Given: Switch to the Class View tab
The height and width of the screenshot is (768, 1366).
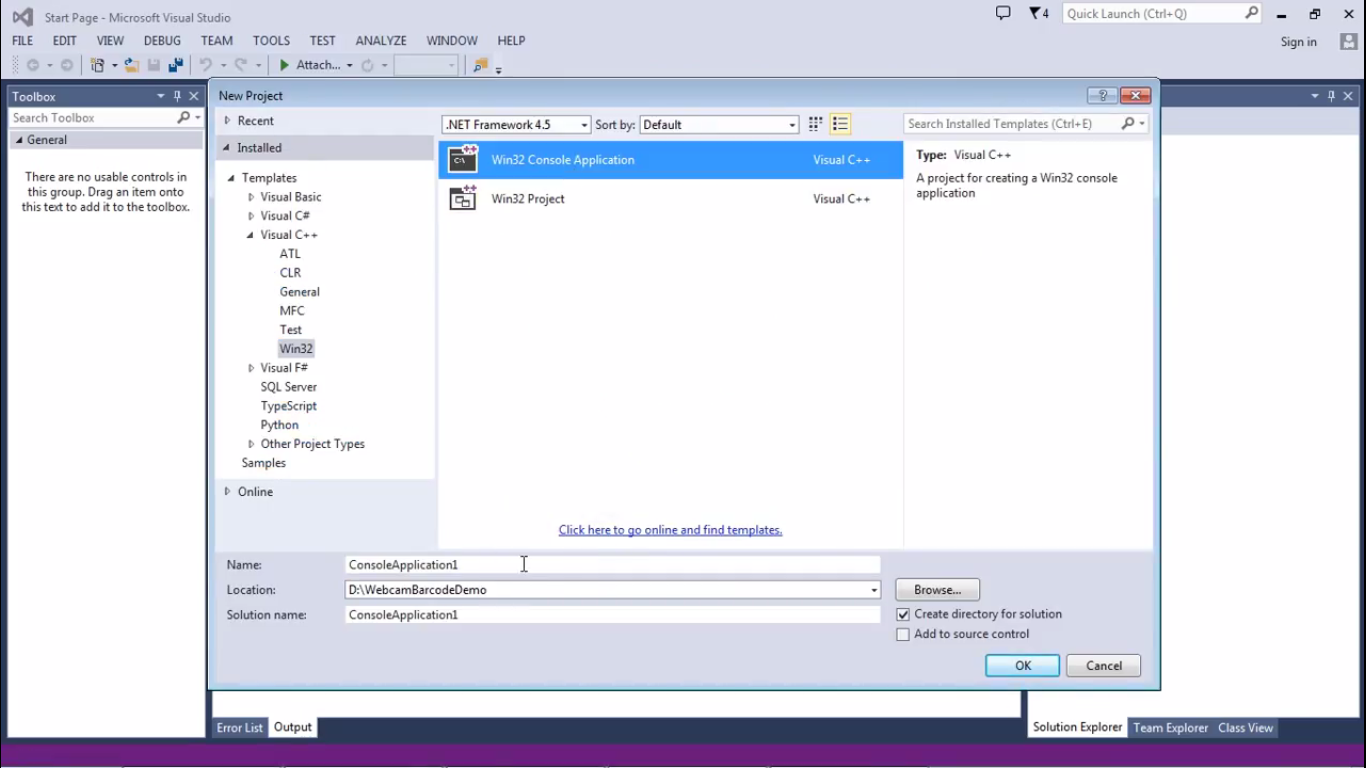Looking at the screenshot, I should (1246, 727).
